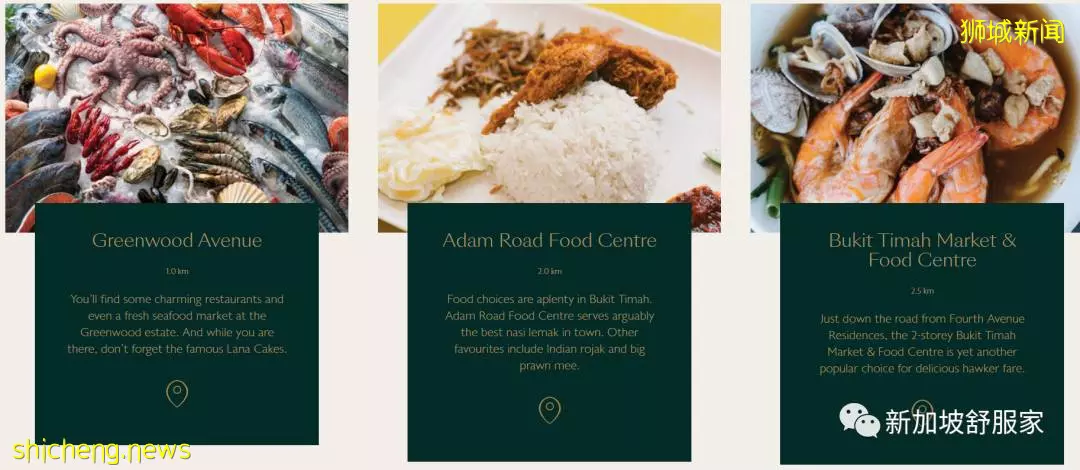Click the Greenwood estate description paragraph

click(x=177, y=324)
